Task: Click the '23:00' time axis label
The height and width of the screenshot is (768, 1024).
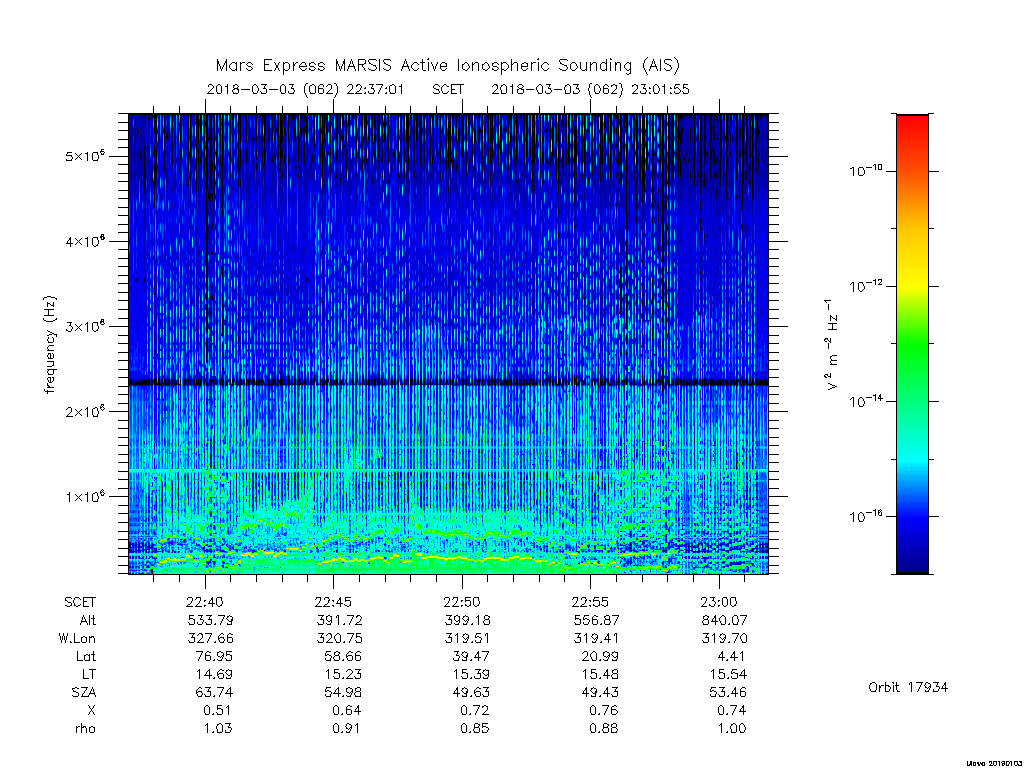Action: [719, 601]
